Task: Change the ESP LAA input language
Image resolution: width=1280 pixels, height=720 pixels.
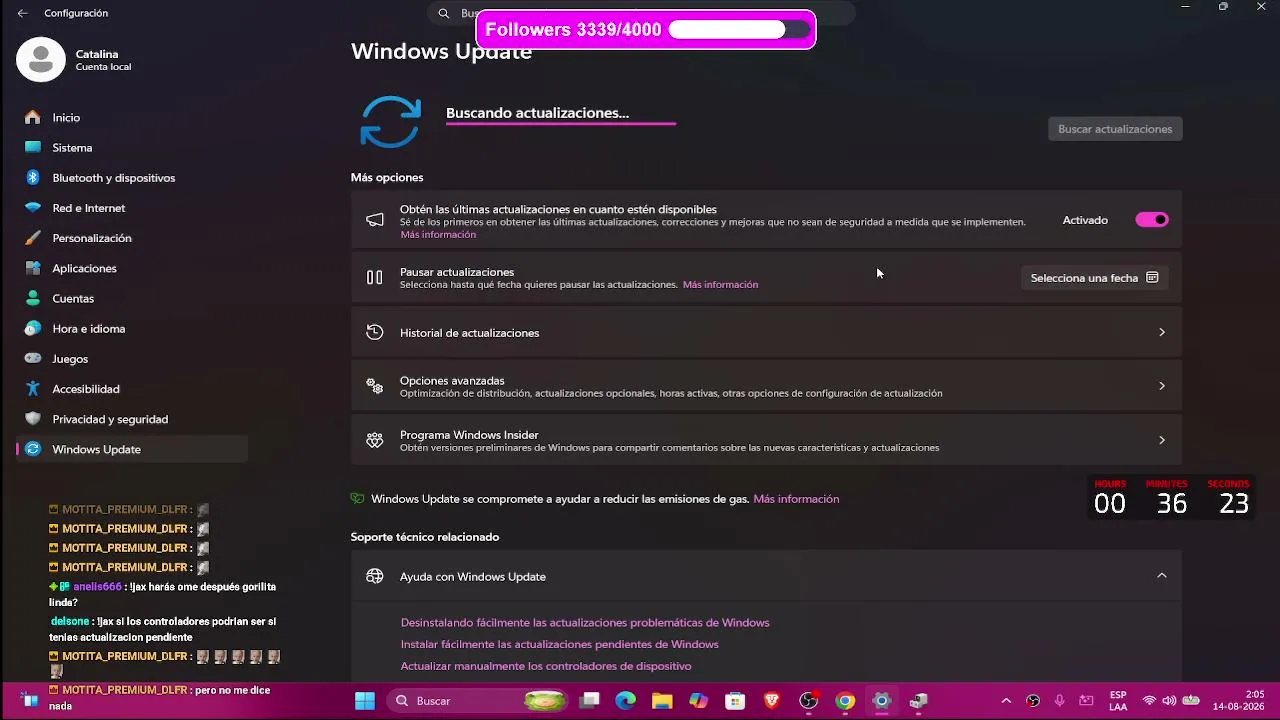Action: tap(1118, 701)
